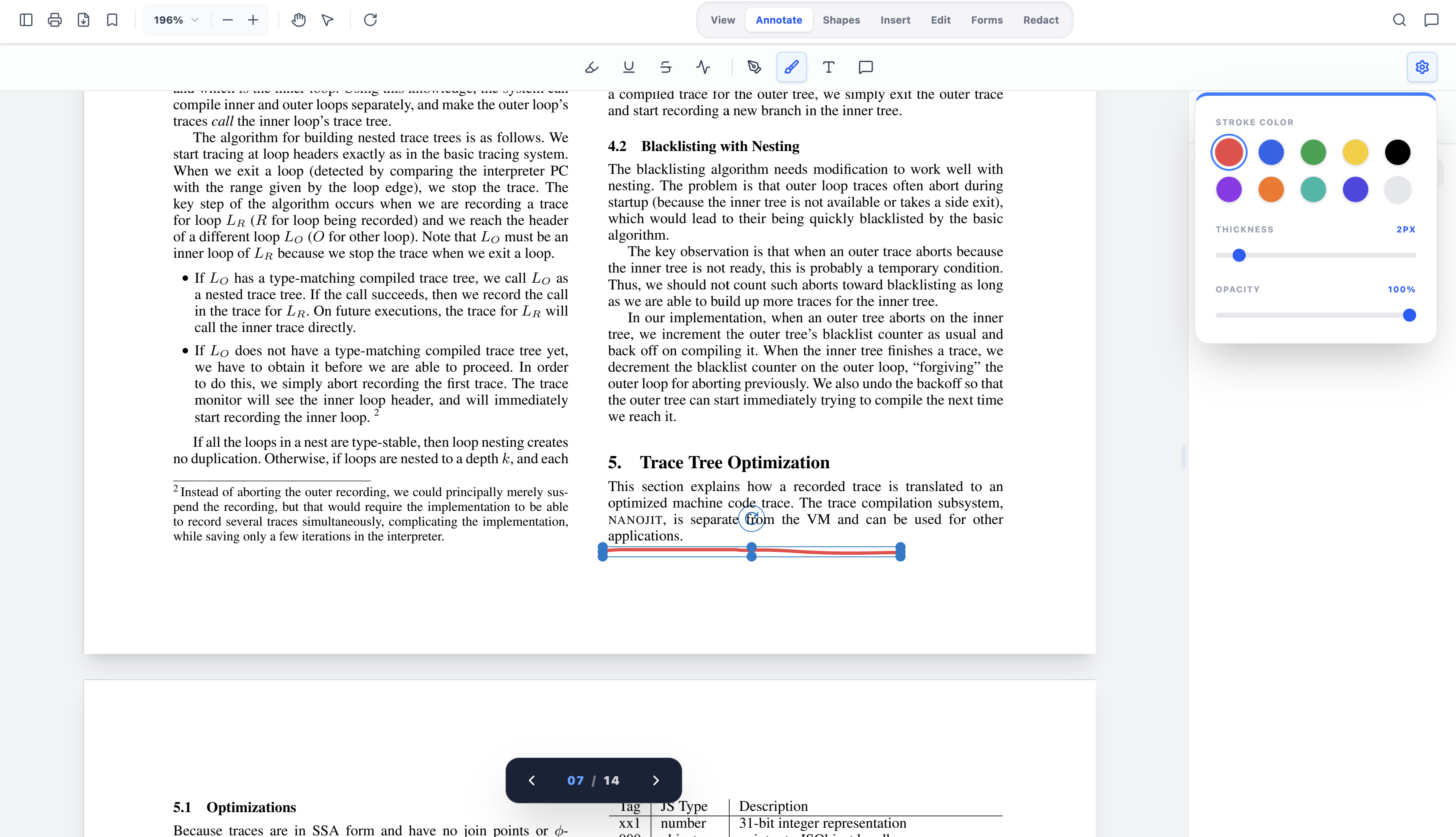The image size is (1456, 837).
Task: Click the search magnifier icon
Action: [x=1399, y=20]
